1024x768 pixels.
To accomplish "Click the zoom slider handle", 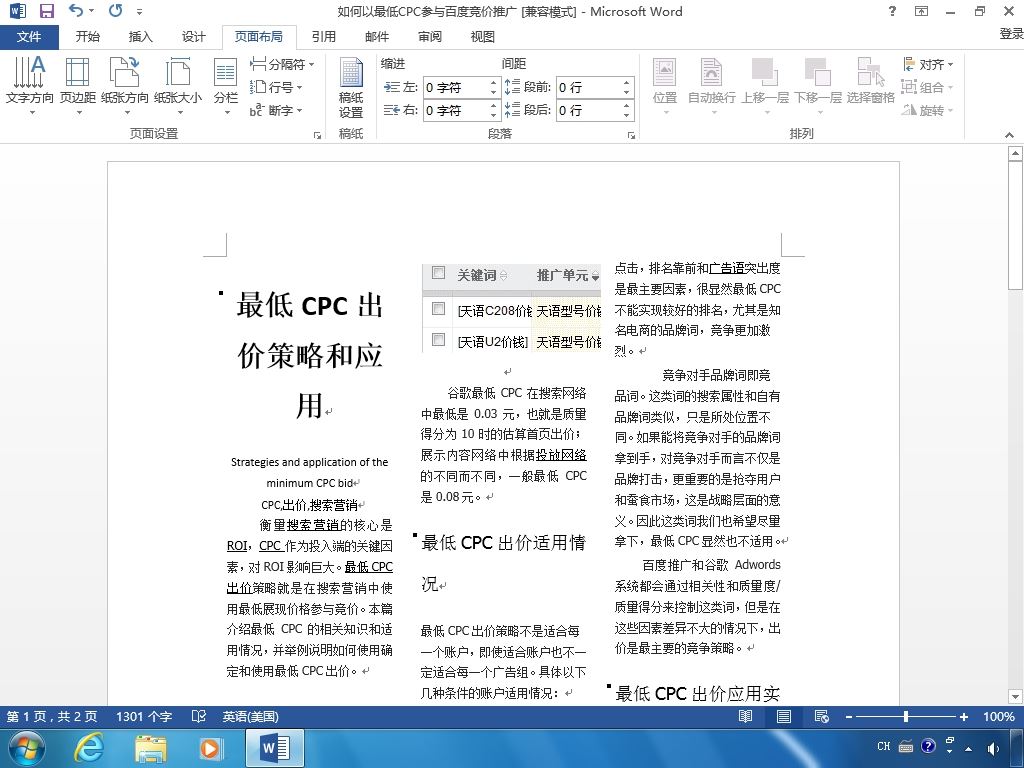I will tap(906, 716).
